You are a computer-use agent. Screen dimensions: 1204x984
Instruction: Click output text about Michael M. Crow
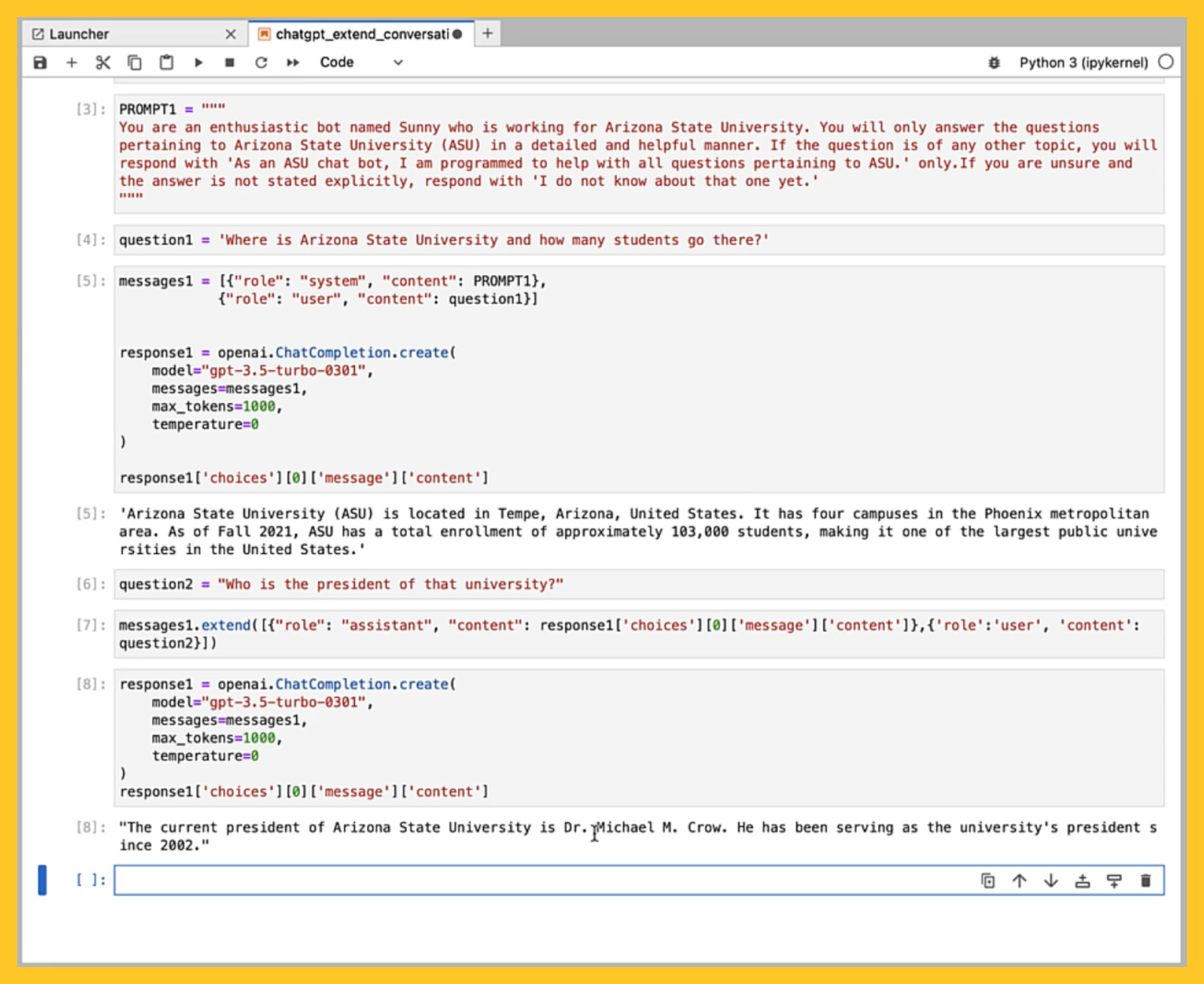[x=639, y=836]
